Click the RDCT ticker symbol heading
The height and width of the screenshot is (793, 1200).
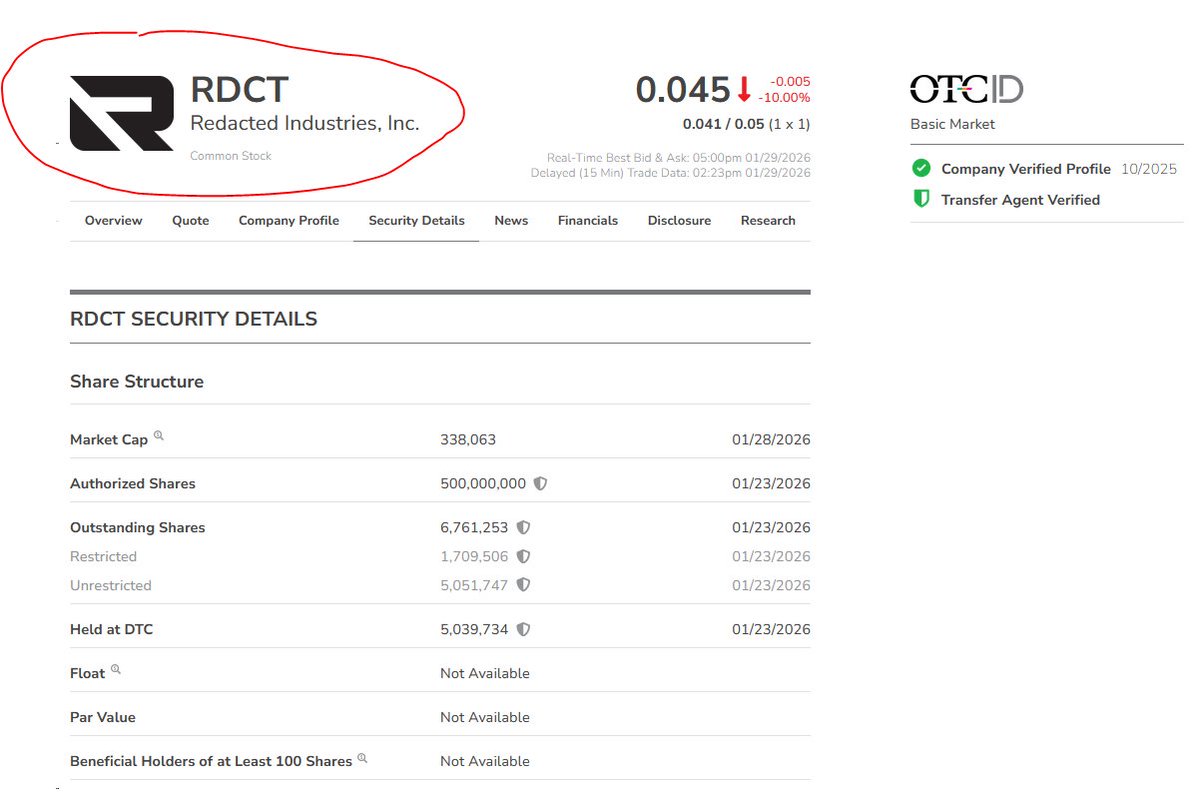click(x=239, y=90)
